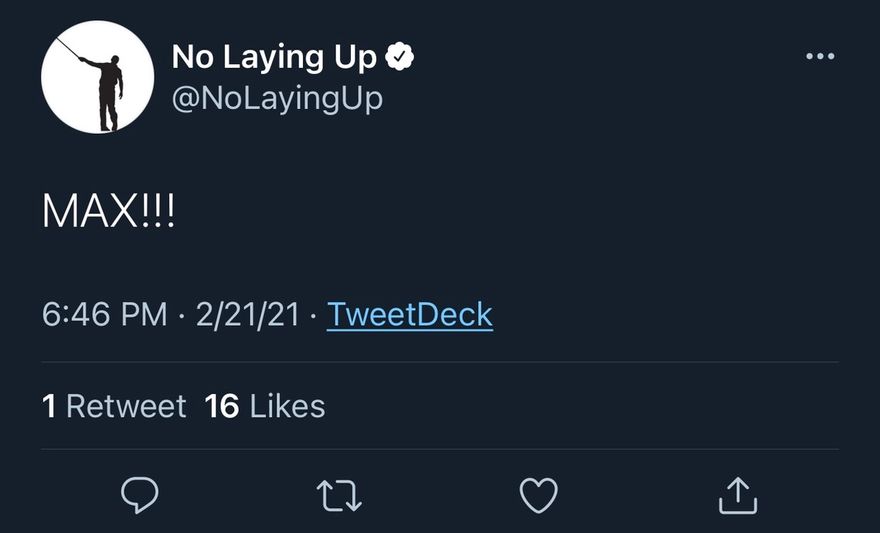880x533 pixels.
Task: Open the No Laying Up profile avatar
Action: pyautogui.click(x=98, y=77)
